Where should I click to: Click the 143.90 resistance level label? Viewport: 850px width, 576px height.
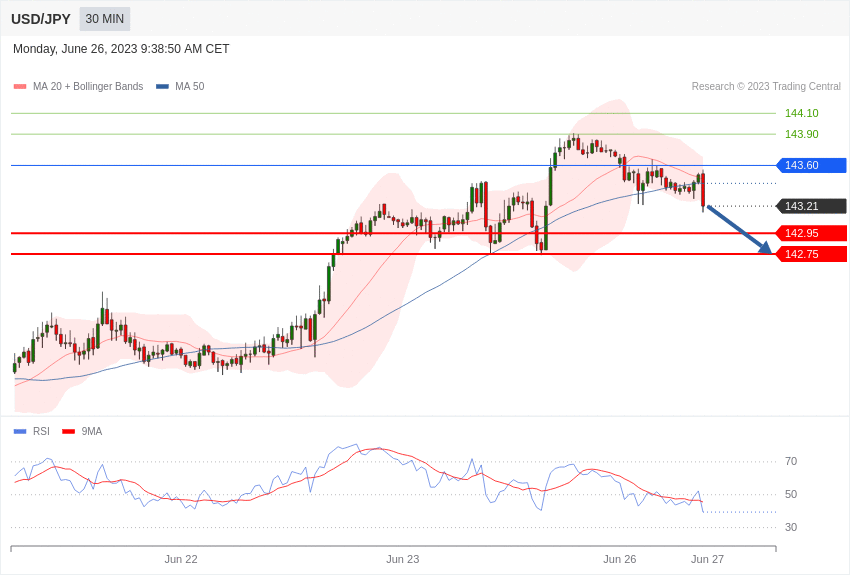(x=802, y=134)
